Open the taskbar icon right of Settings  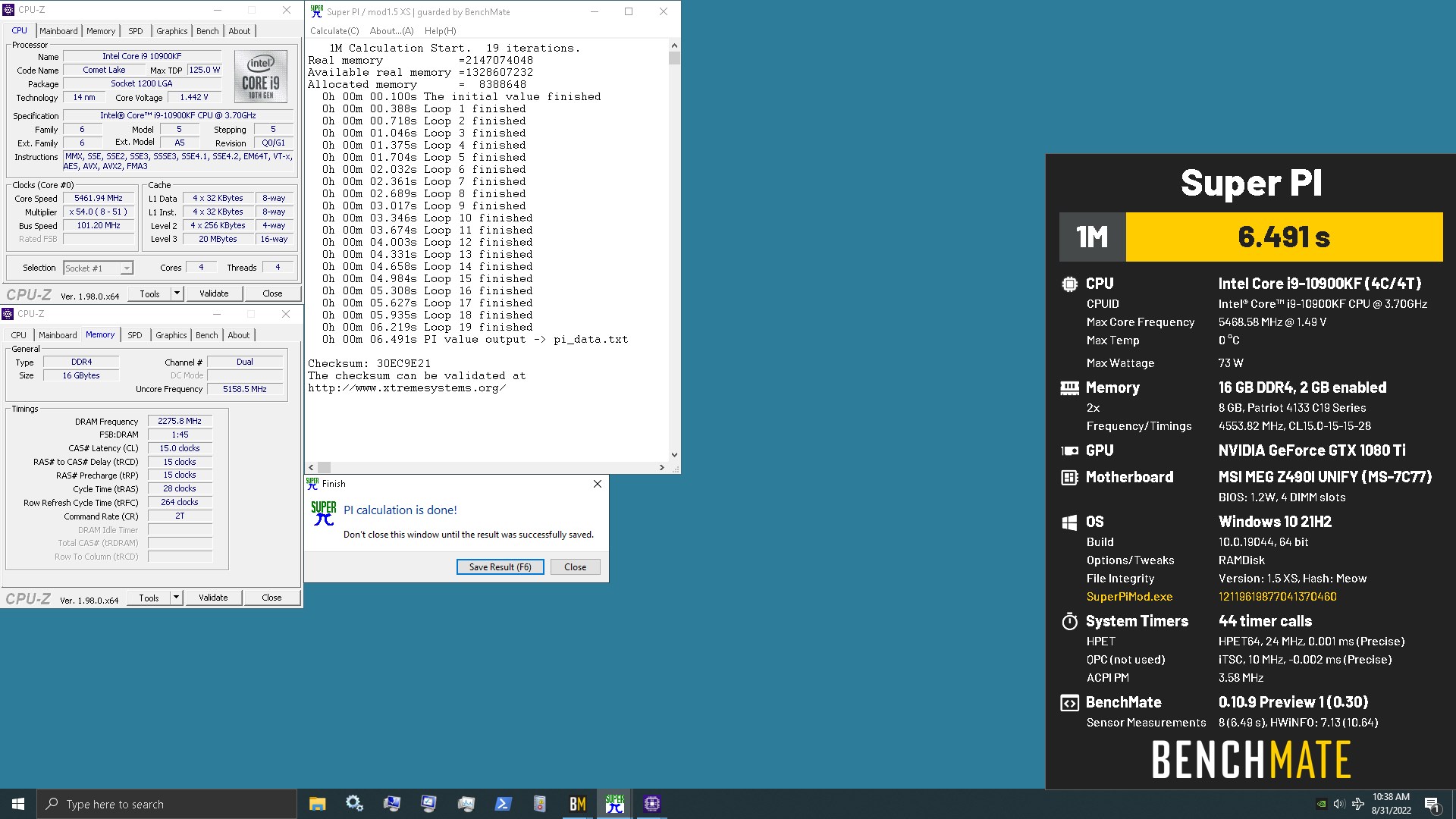coord(391,804)
